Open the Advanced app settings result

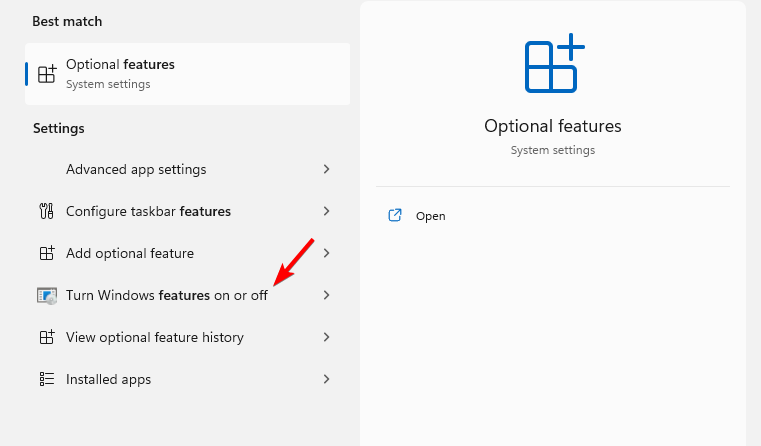136,169
